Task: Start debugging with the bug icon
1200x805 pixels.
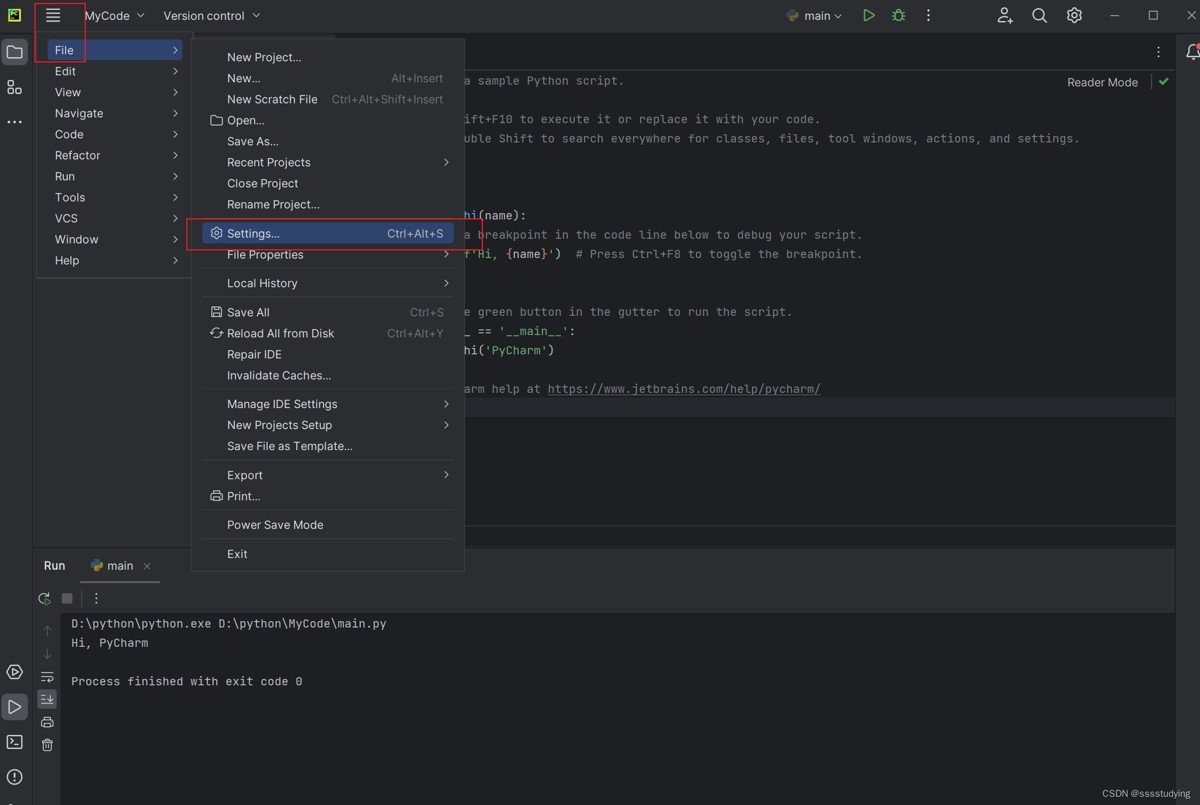Action: pos(898,16)
